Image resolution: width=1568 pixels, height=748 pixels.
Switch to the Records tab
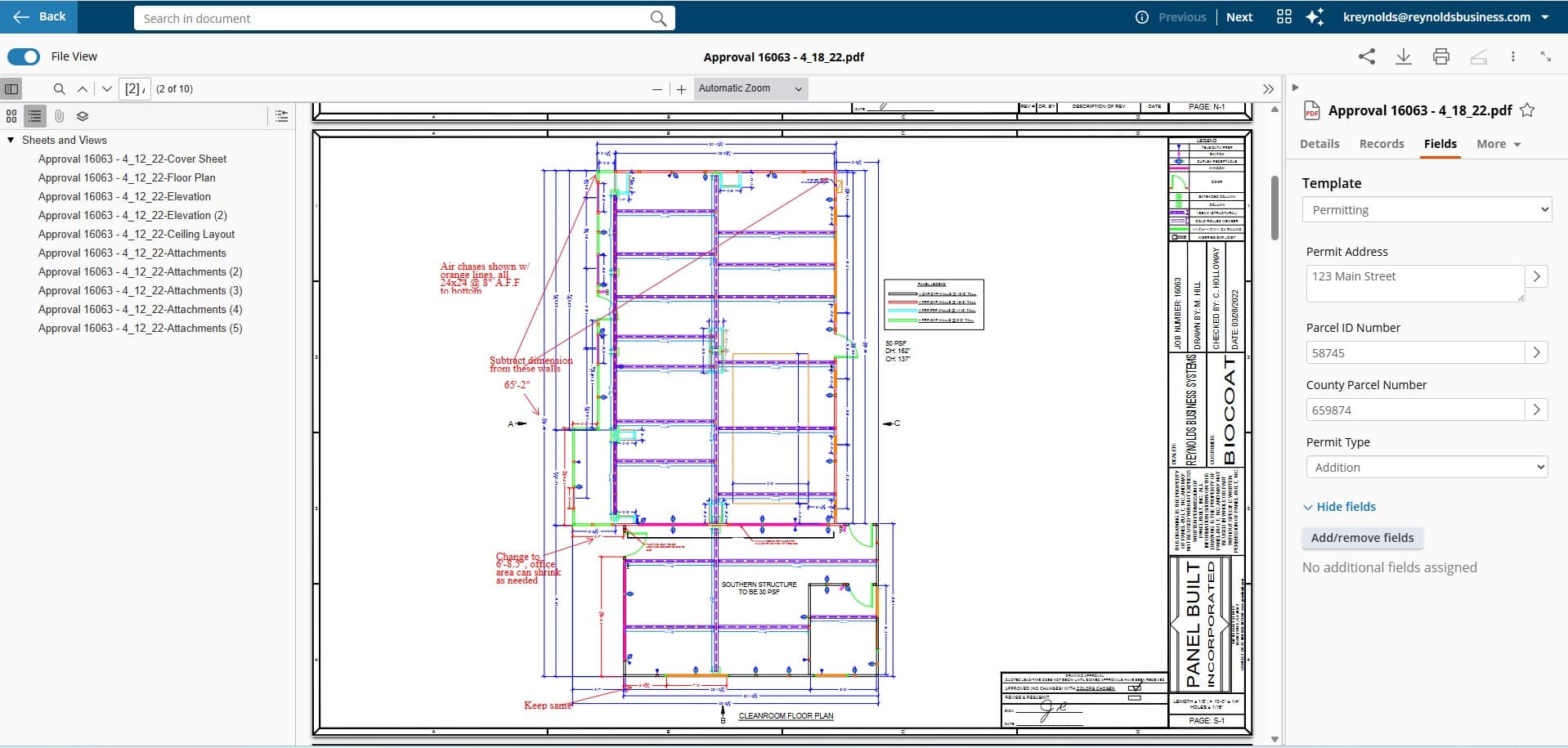pos(1382,144)
